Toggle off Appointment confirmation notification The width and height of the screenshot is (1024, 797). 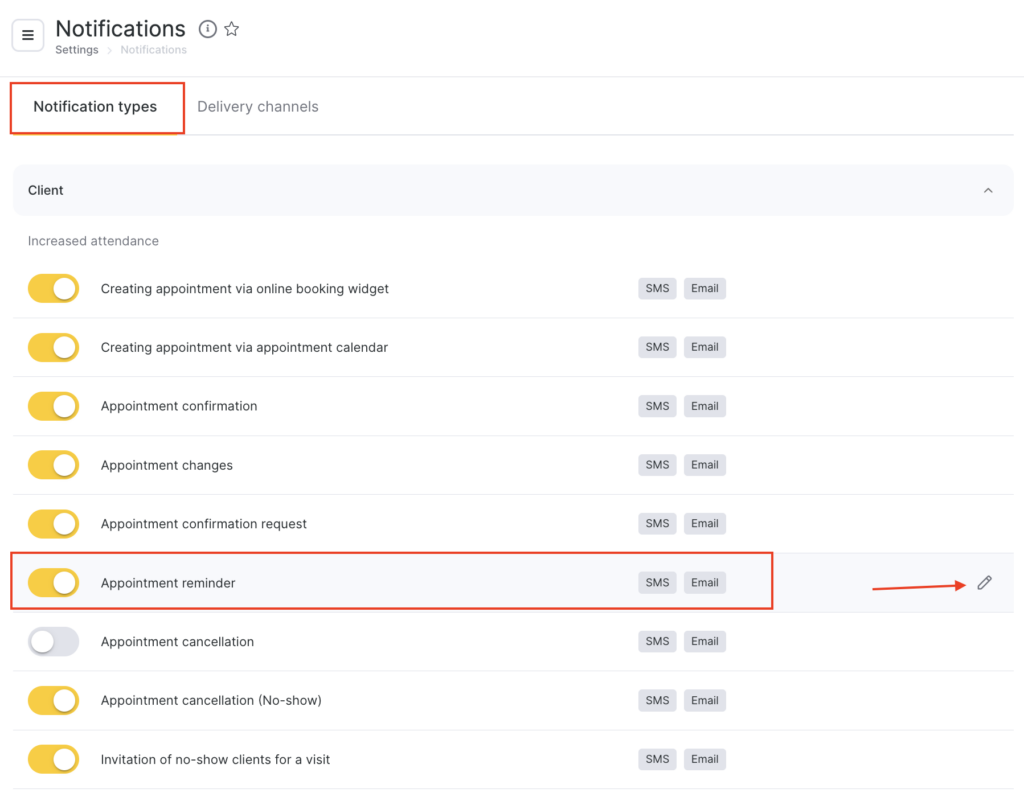click(53, 406)
